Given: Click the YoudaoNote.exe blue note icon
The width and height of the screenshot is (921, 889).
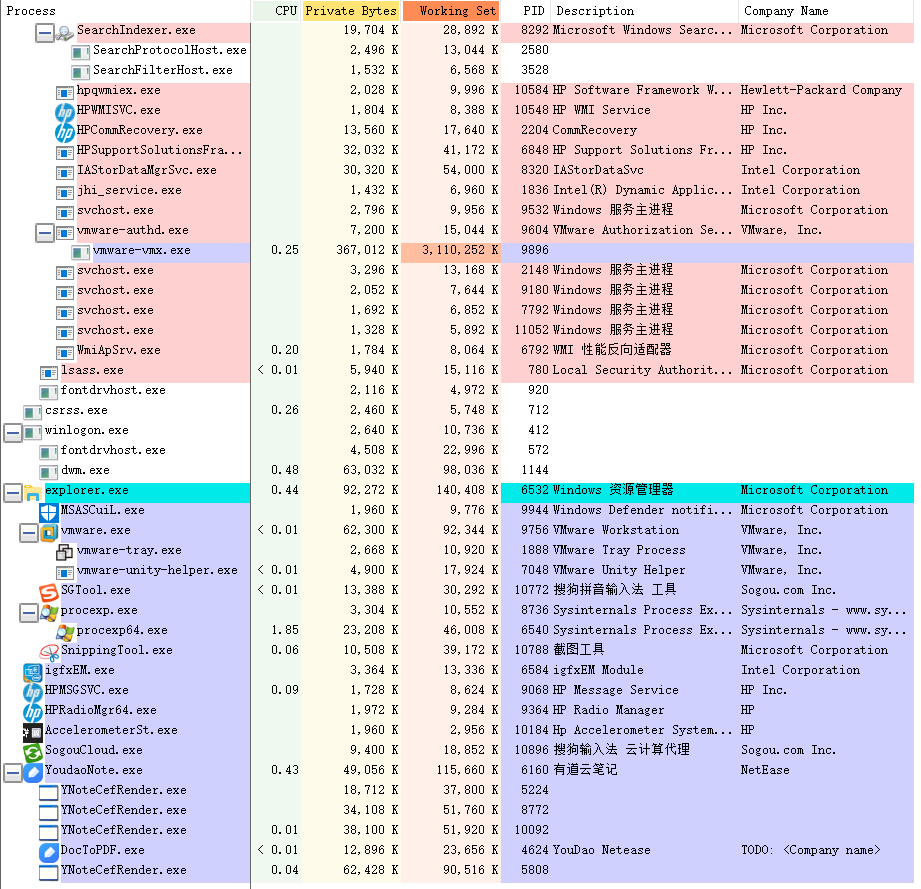Looking at the screenshot, I should [x=33, y=772].
